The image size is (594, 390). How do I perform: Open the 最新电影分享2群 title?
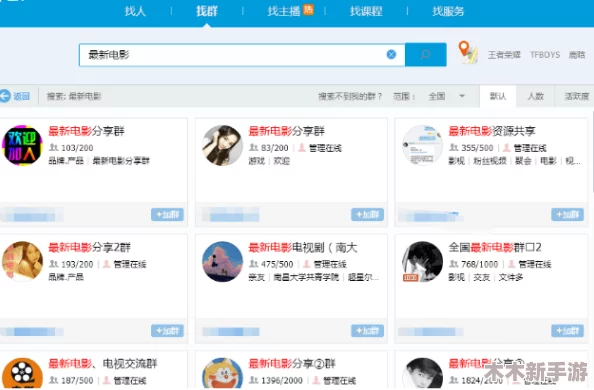click(89, 247)
